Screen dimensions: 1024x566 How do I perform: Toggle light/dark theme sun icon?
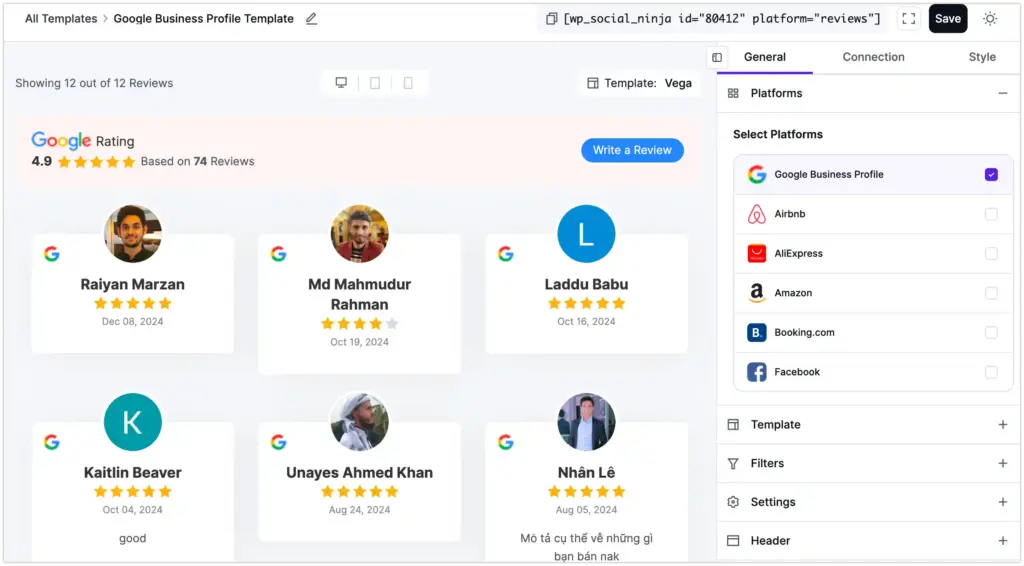pyautogui.click(x=990, y=19)
